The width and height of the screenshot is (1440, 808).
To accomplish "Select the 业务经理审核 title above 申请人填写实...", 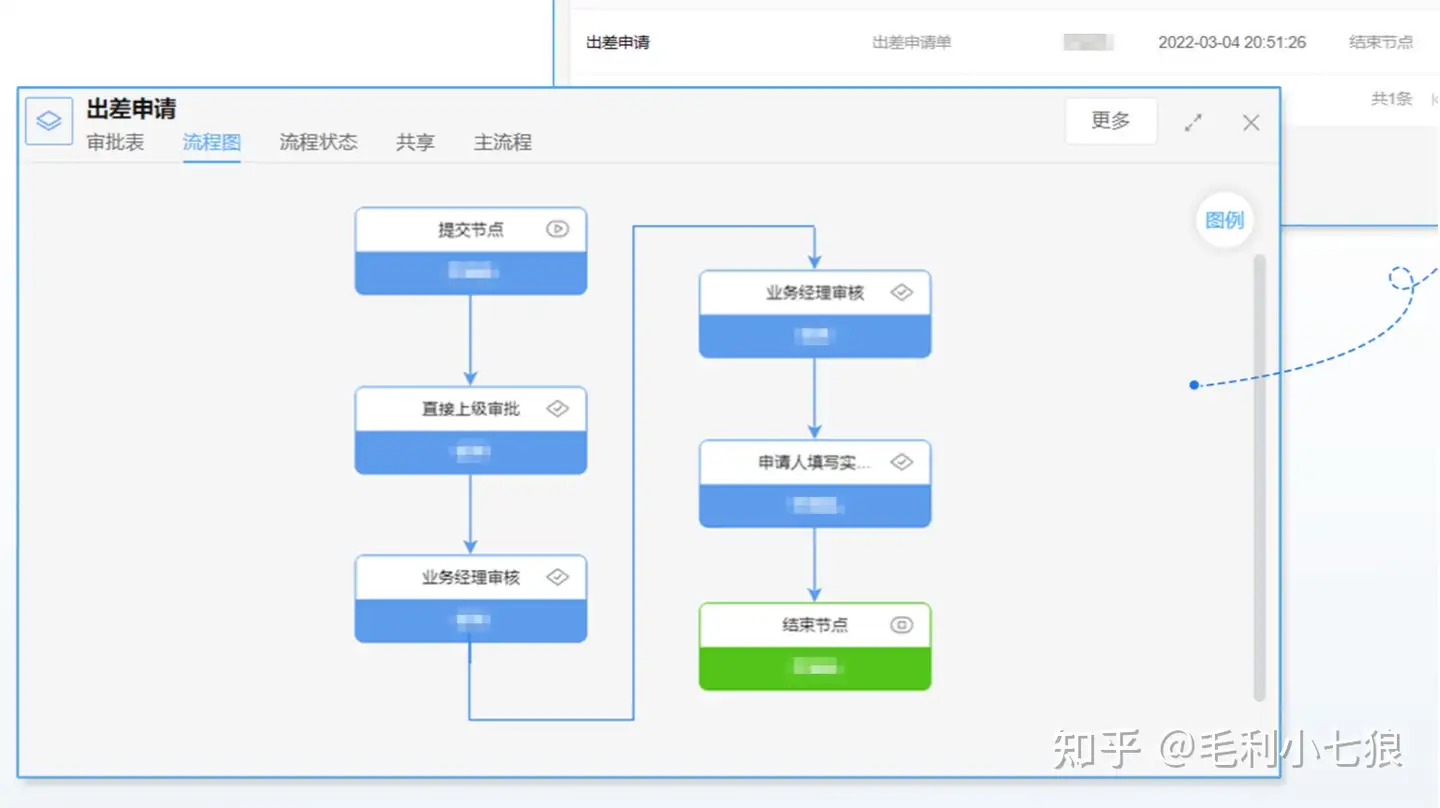I will (x=815, y=293).
